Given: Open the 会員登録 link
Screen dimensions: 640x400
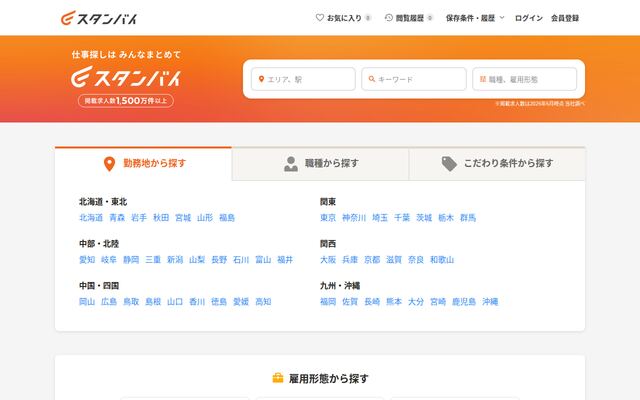Looking at the screenshot, I should [x=565, y=18].
